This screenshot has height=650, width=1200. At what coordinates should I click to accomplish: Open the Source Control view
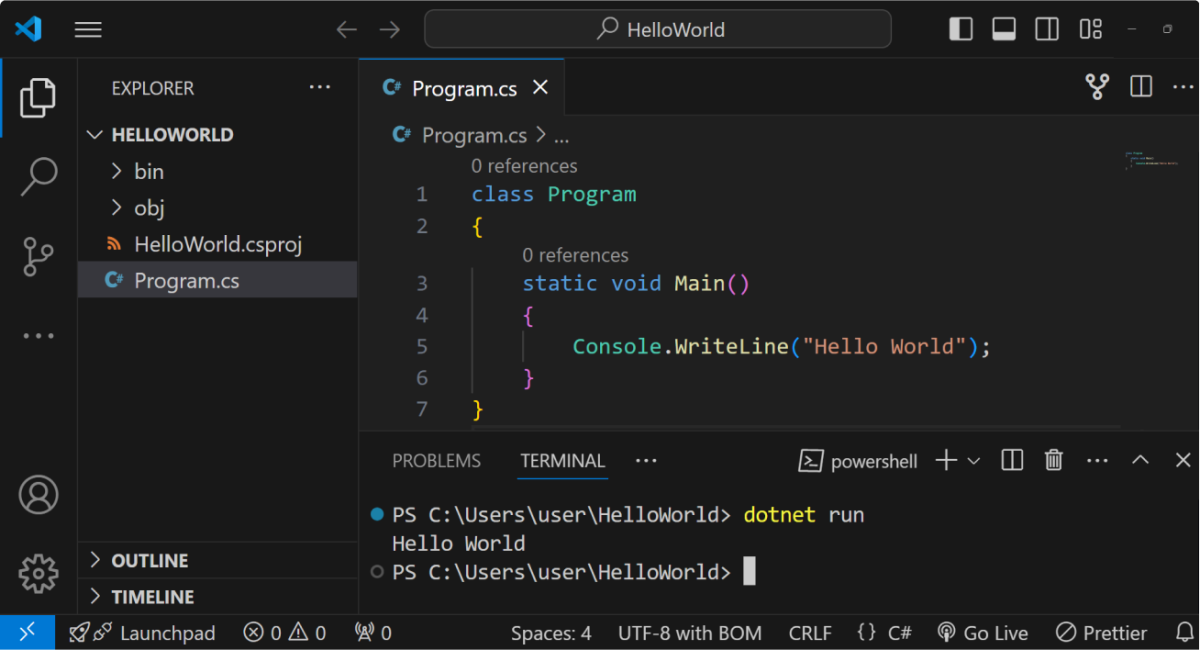point(38,256)
